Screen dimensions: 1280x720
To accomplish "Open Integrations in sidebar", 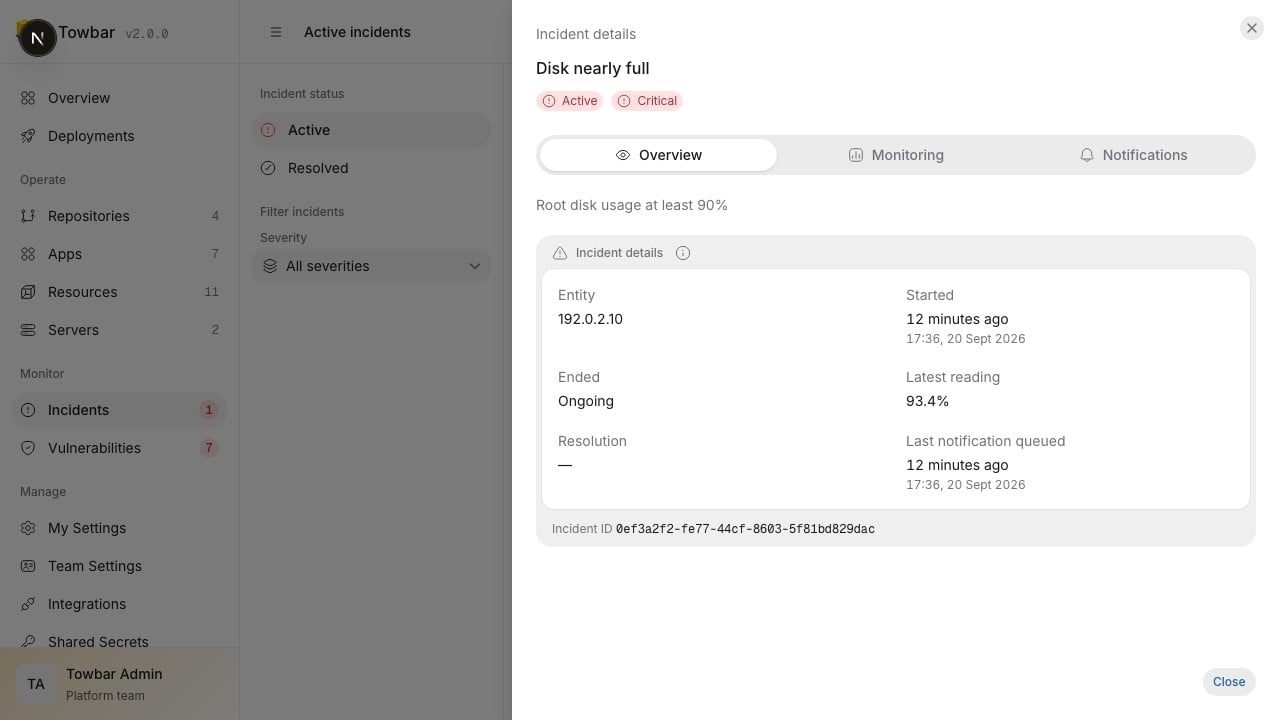I will click(x=120, y=604).
